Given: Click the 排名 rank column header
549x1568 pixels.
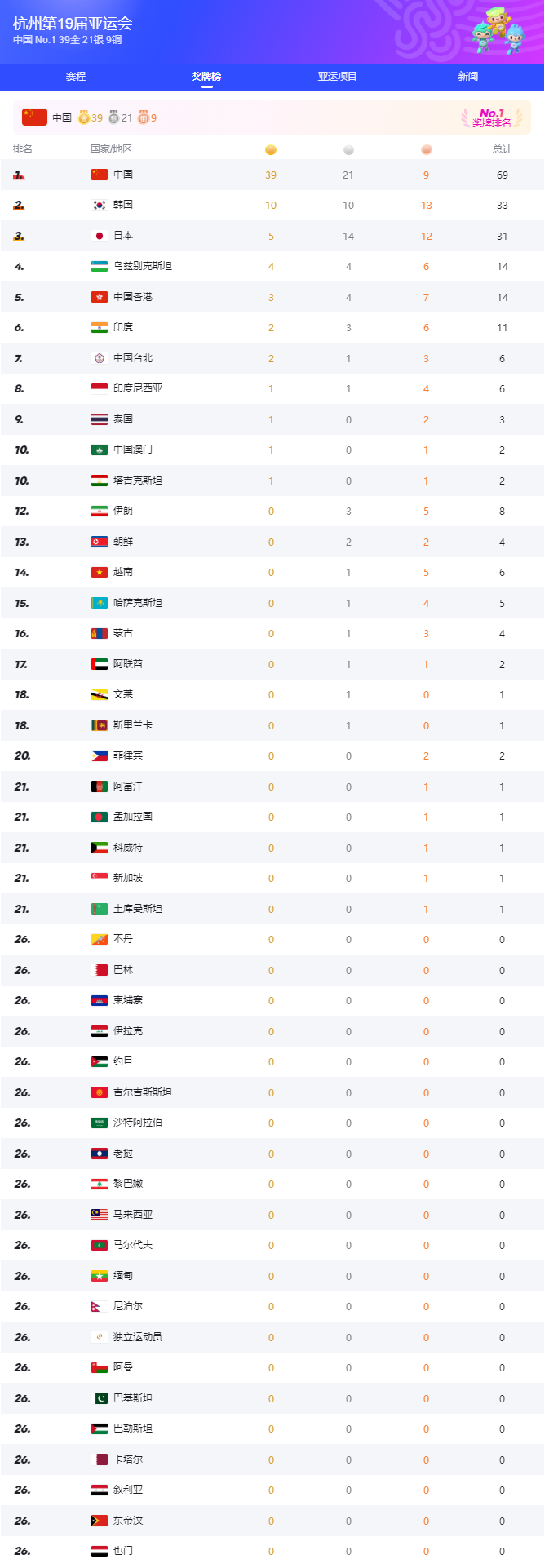Looking at the screenshot, I should tap(23, 149).
